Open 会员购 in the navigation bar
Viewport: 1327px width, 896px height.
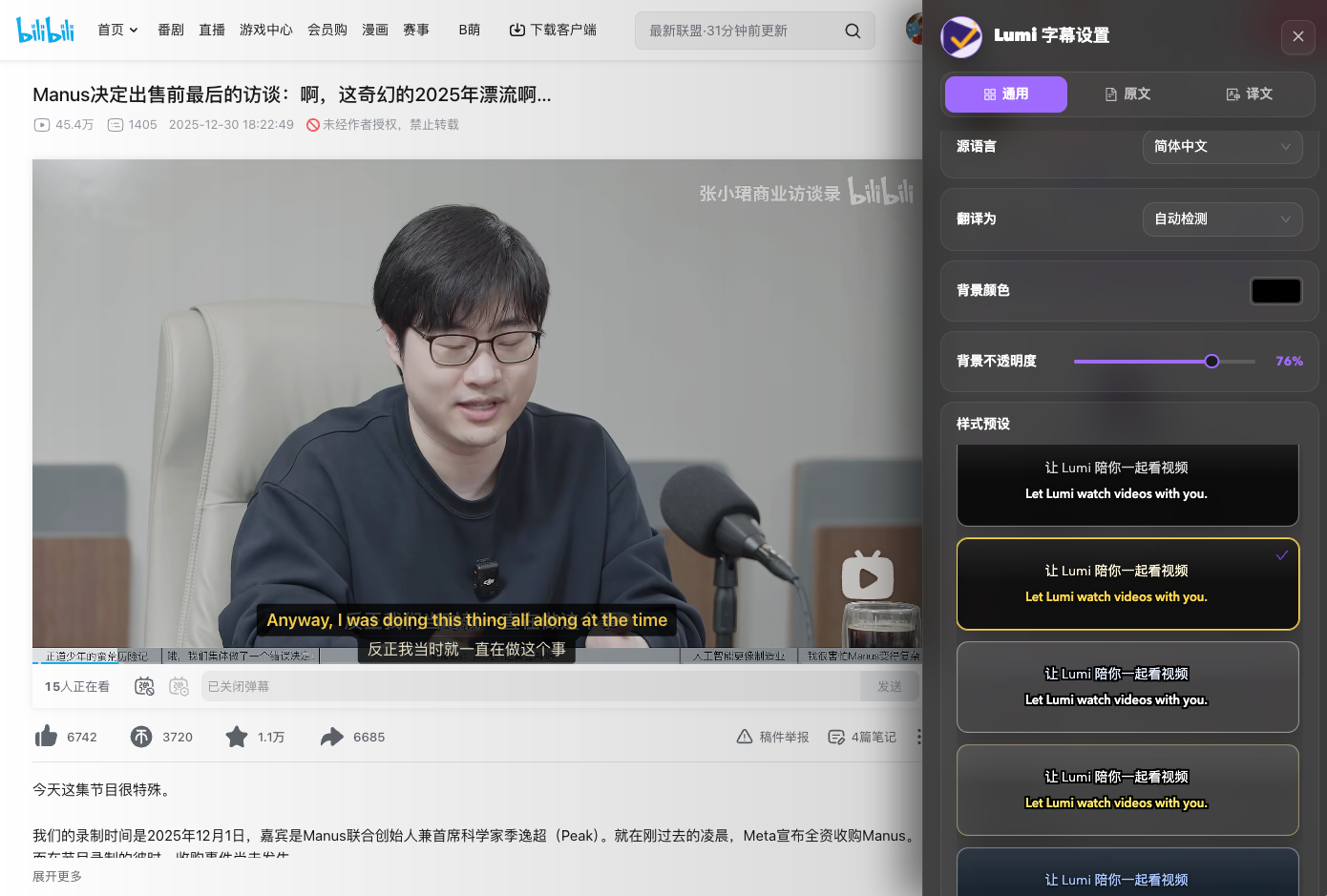[327, 30]
